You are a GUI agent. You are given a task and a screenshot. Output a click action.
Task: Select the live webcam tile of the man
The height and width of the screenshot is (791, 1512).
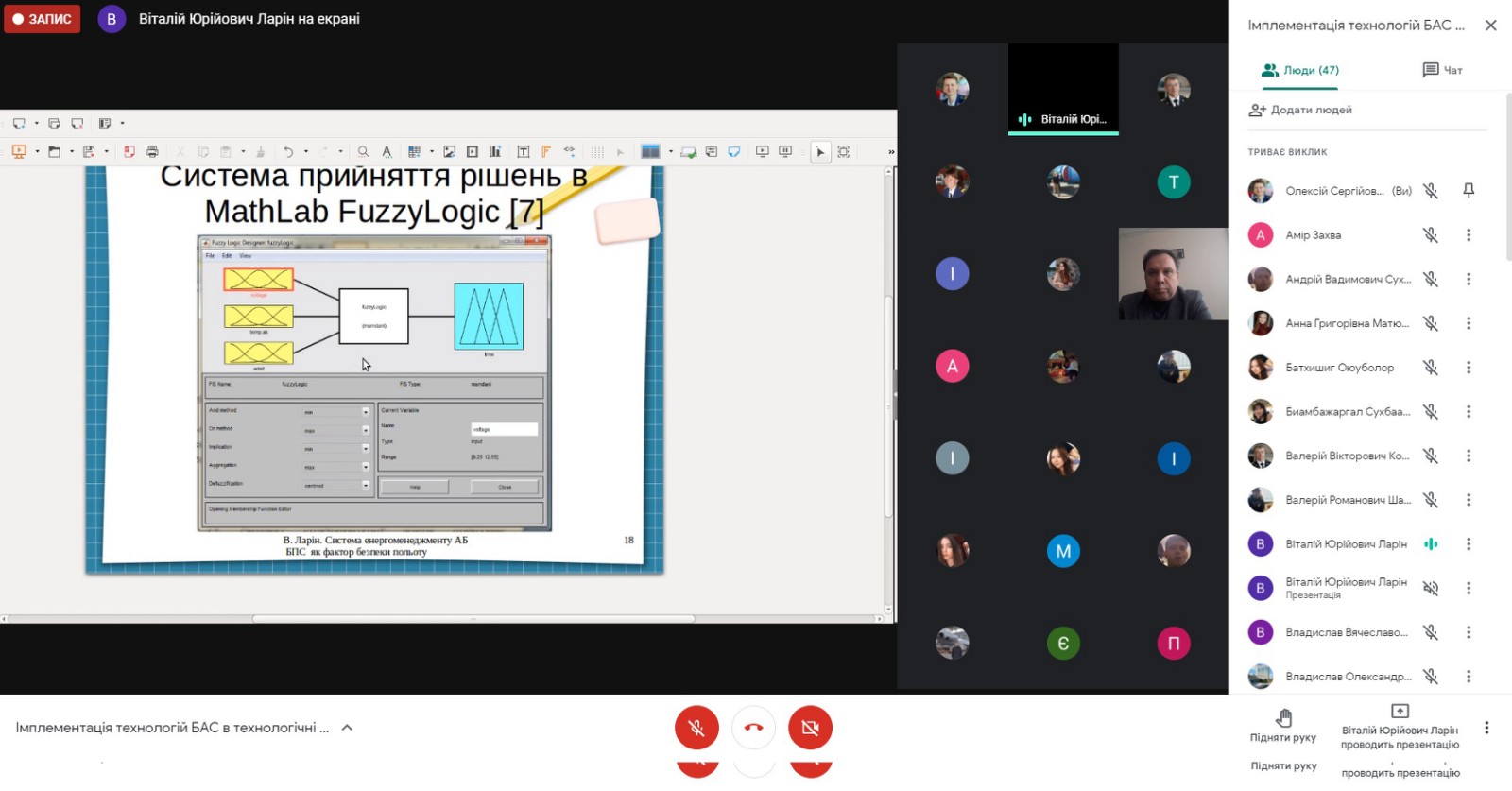pos(1174,274)
